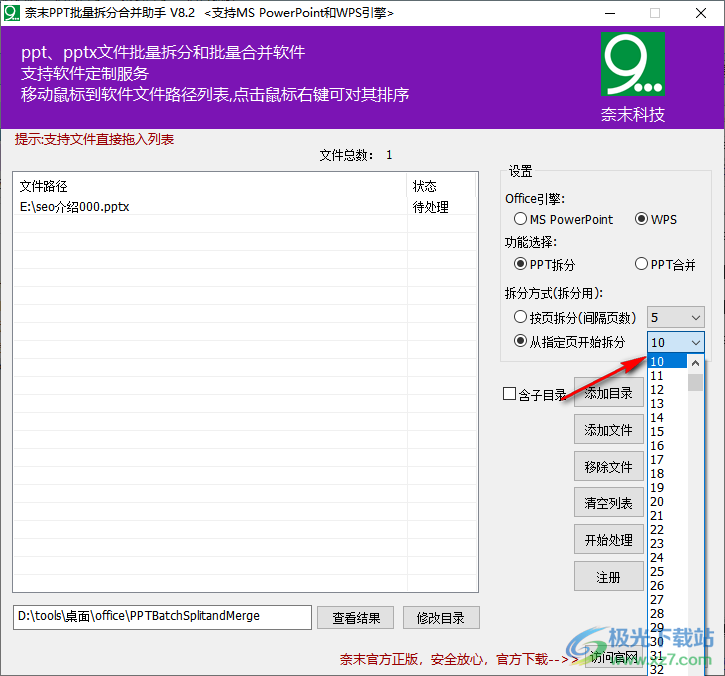Screen dimensions: 725x676
Task: Select the E:\seo介绍000.pptx file row
Action: click(x=246, y=207)
